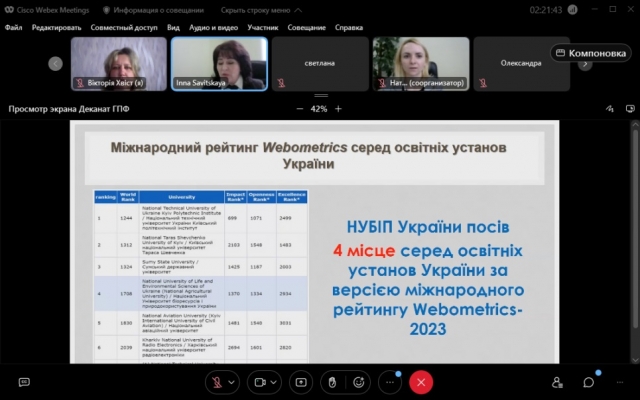Open panel options ellipsis at bottom right
The width and height of the screenshot is (640, 400).
click(620, 382)
